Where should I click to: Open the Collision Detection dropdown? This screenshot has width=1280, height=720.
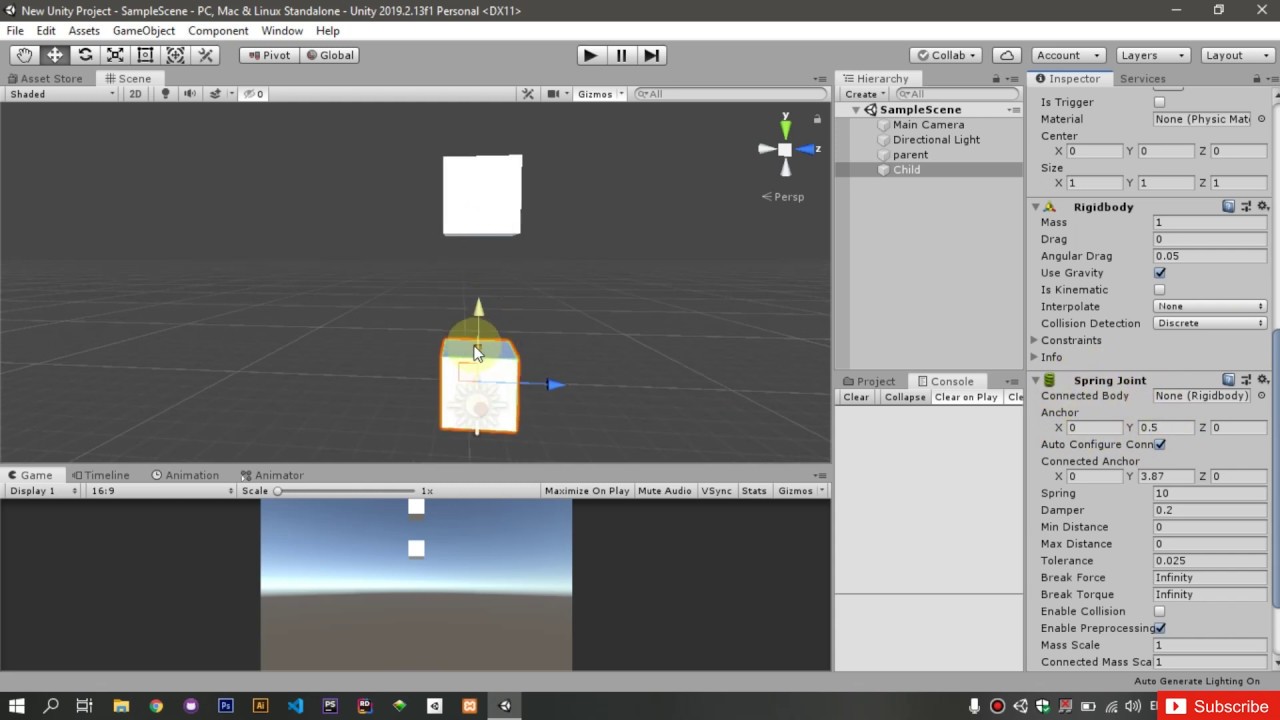coord(1210,324)
